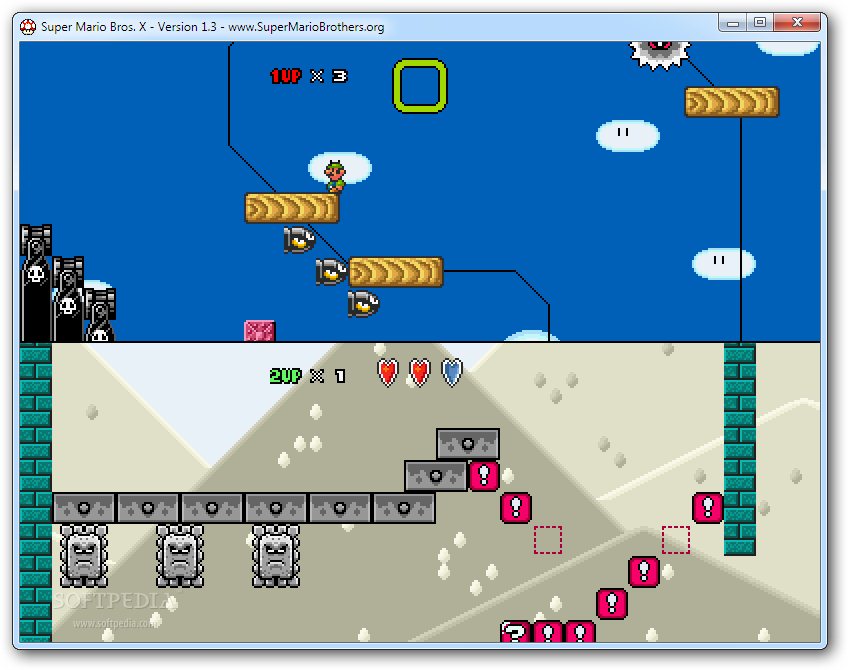848x670 pixels.
Task: Click the middle-height skull Bill Blaster cannon
Action: pos(68,299)
